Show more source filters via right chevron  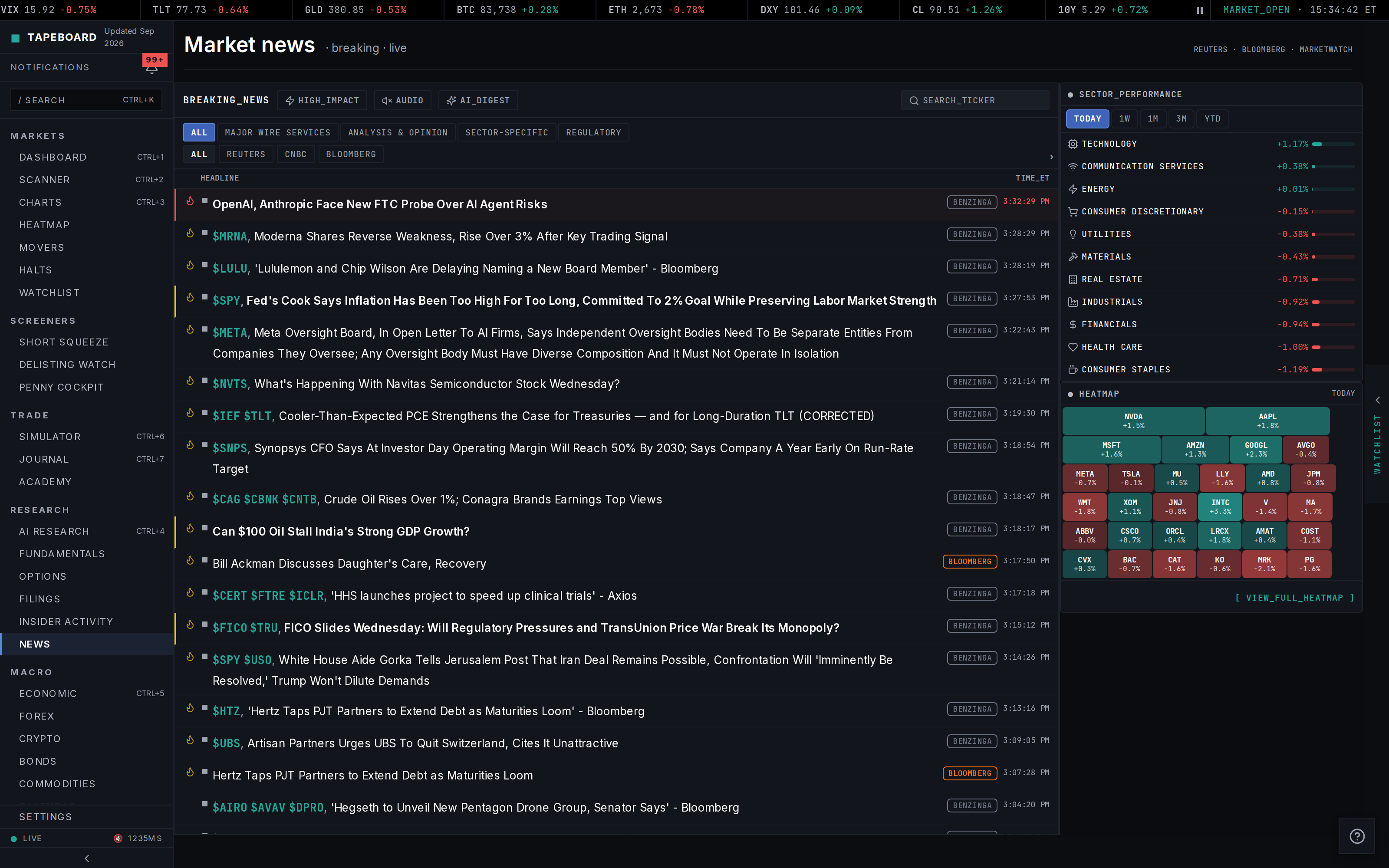click(1051, 157)
